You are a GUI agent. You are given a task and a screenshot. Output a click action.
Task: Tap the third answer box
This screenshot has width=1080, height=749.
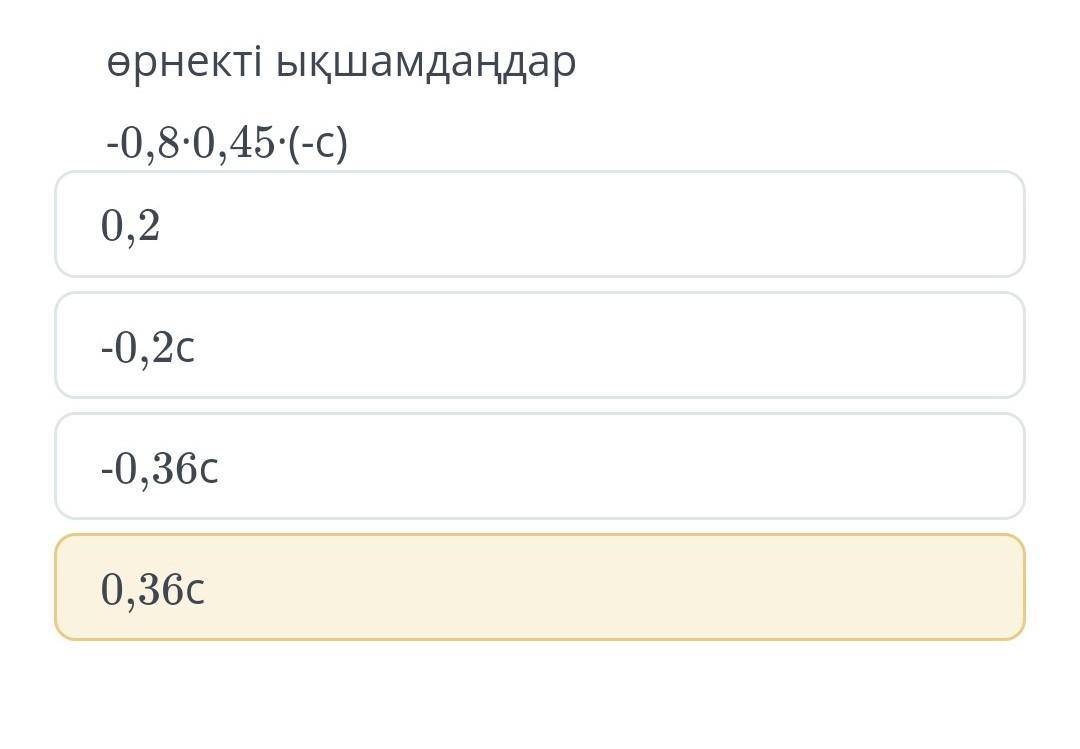click(540, 467)
